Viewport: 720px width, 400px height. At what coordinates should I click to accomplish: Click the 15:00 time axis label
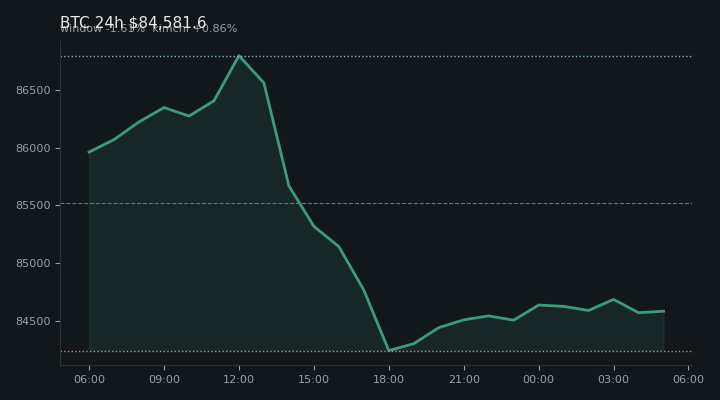click(314, 379)
